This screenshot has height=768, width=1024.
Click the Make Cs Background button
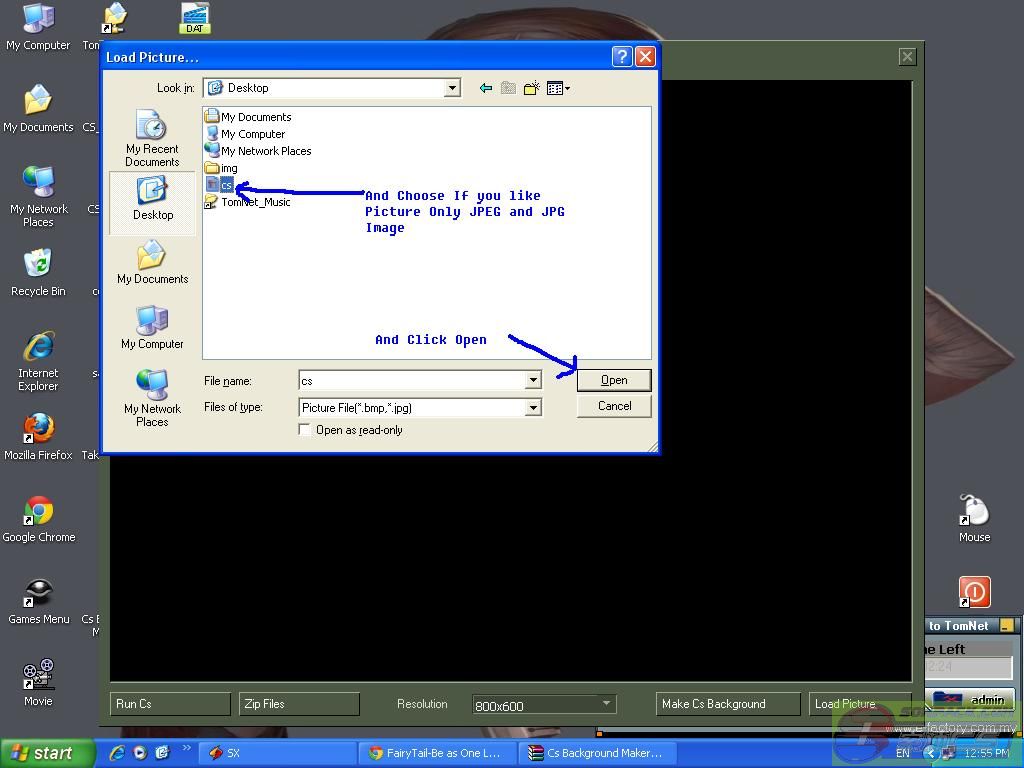tap(727, 704)
